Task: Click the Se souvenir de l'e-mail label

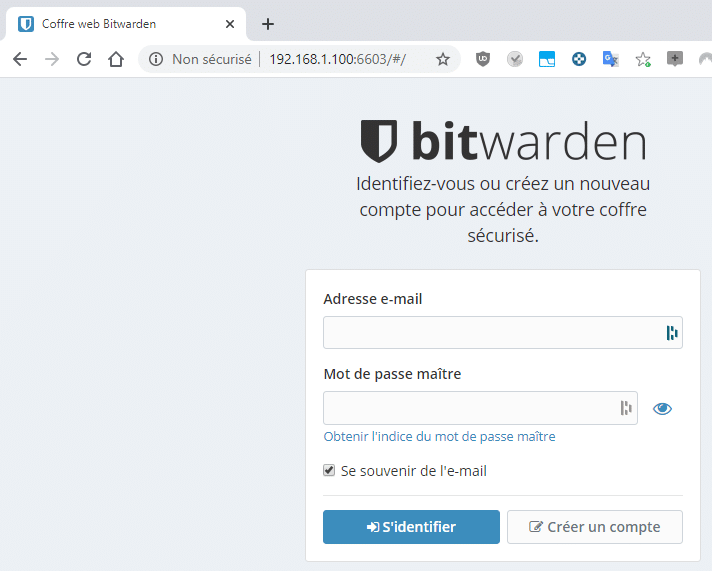Action: (414, 471)
